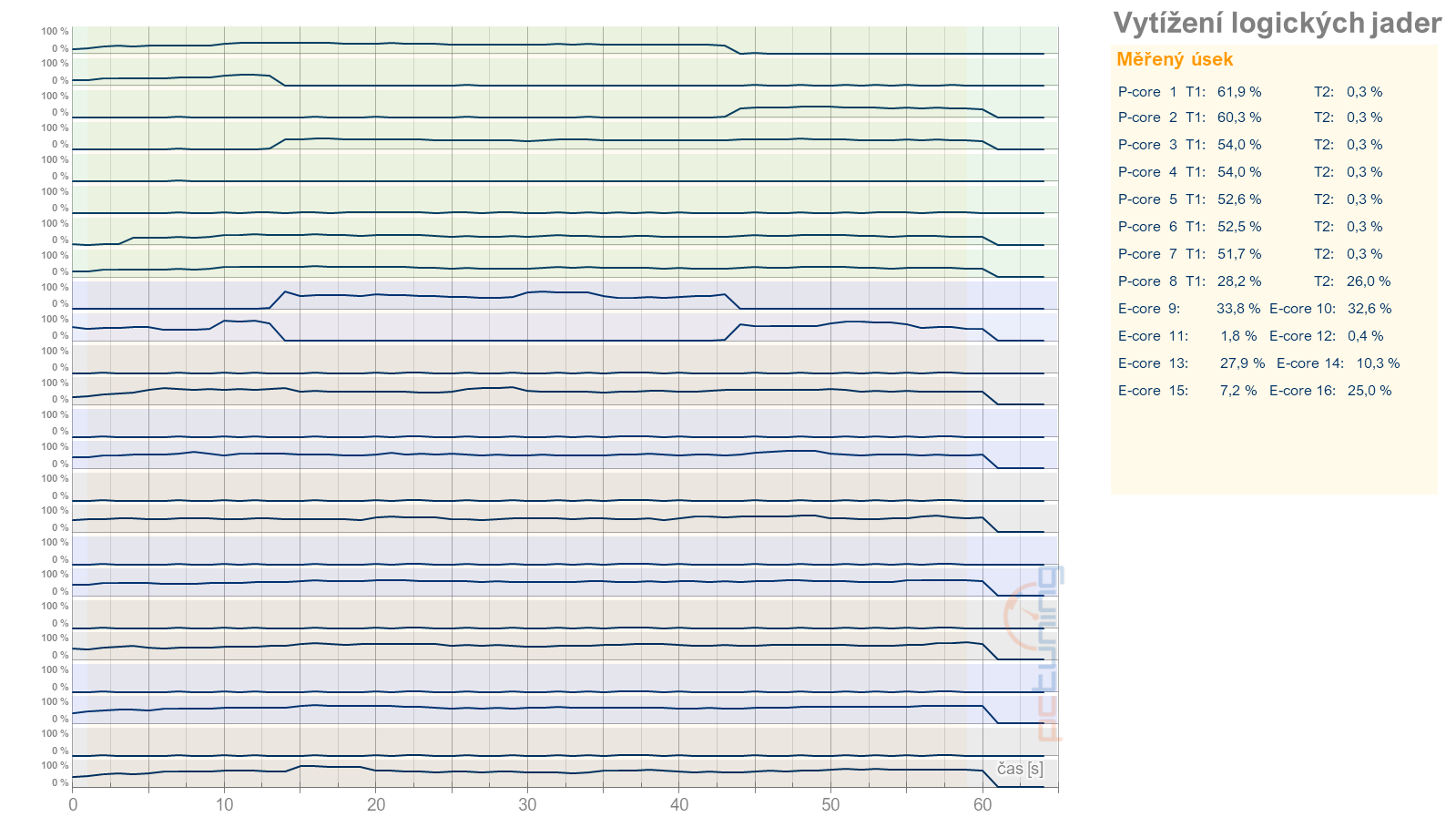
Task: Click the P-core 4 T2 value 0,3 %
Action: pyautogui.click(x=1364, y=172)
